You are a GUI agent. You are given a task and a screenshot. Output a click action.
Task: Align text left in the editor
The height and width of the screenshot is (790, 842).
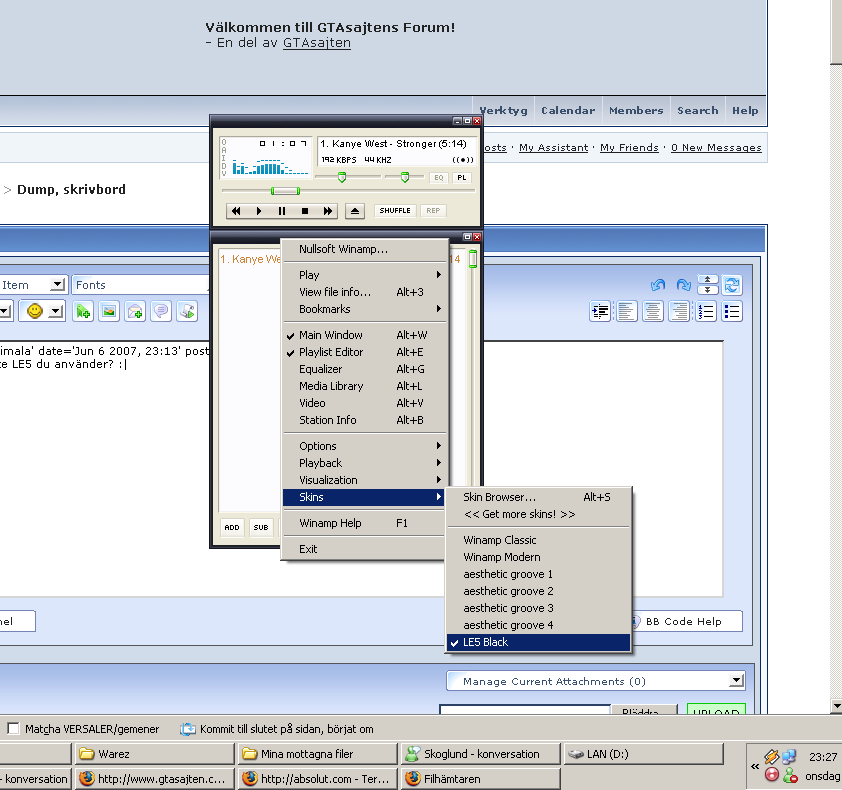pos(627,311)
